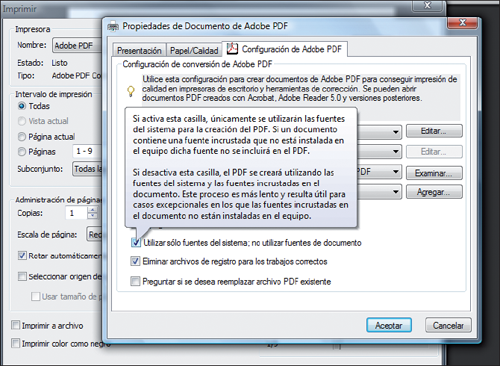This screenshot has height=366, width=500.
Task: Click the first Editar button
Action: point(434,131)
